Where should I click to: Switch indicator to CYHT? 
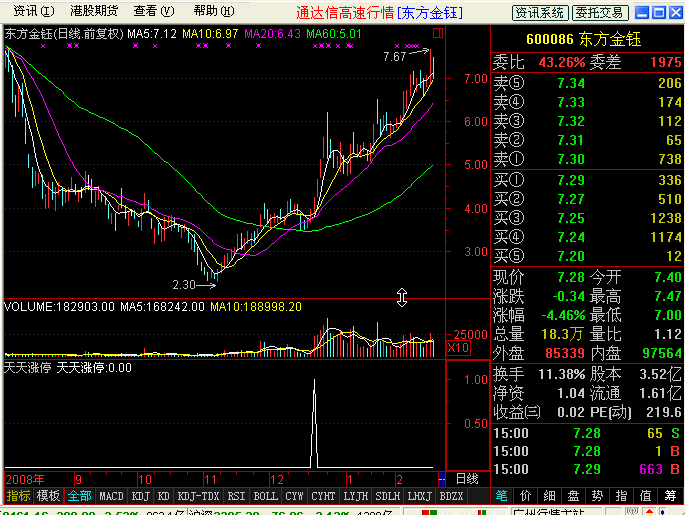[x=323, y=496]
